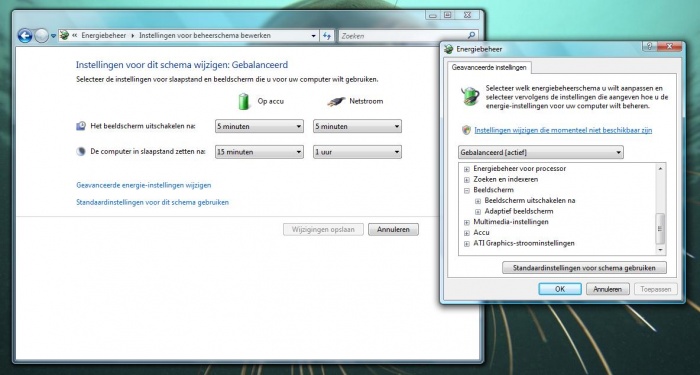The width and height of the screenshot is (700, 375).
Task: Click the UAC shield icon
Action: point(467,130)
